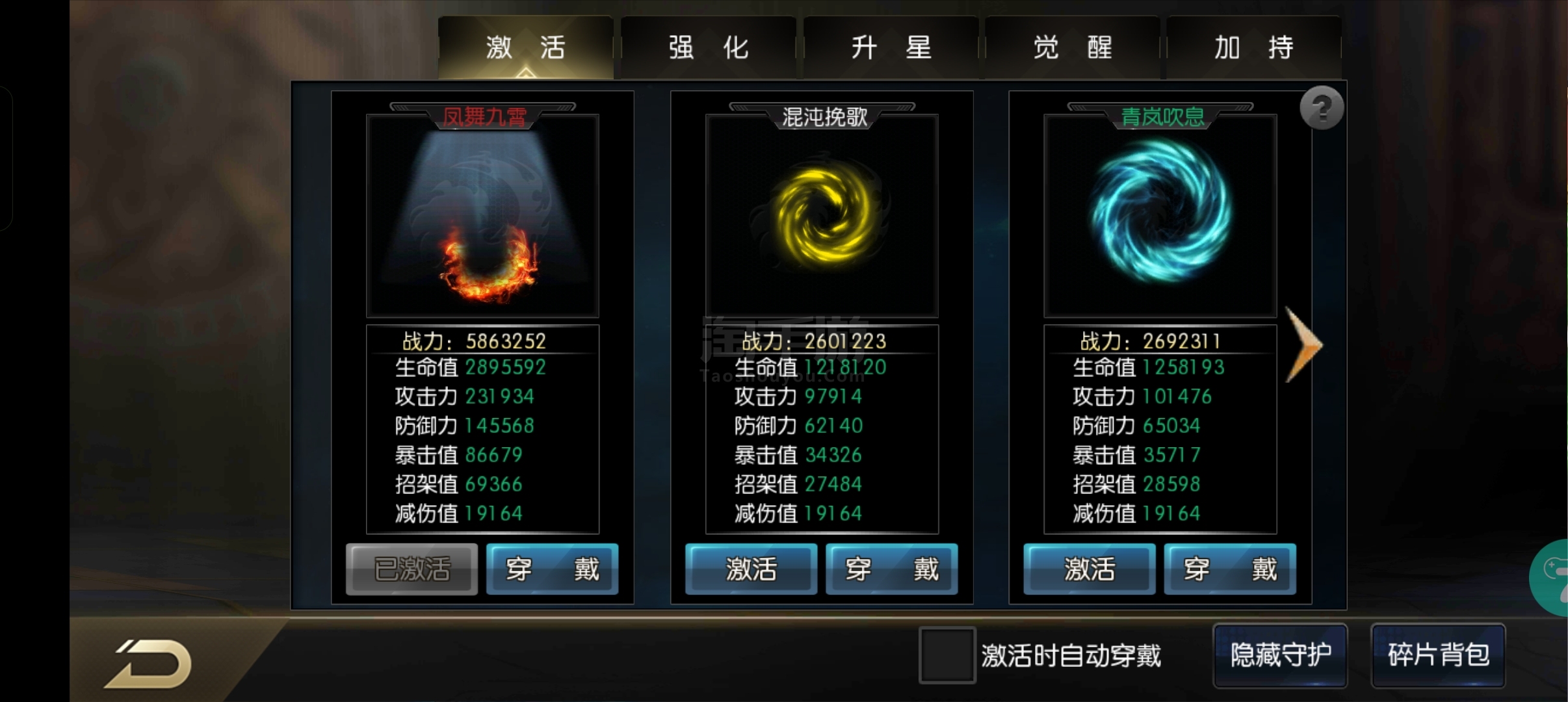Enable 激活时自动穿戴 checkbox
This screenshot has width=1568, height=702.
tap(947, 655)
